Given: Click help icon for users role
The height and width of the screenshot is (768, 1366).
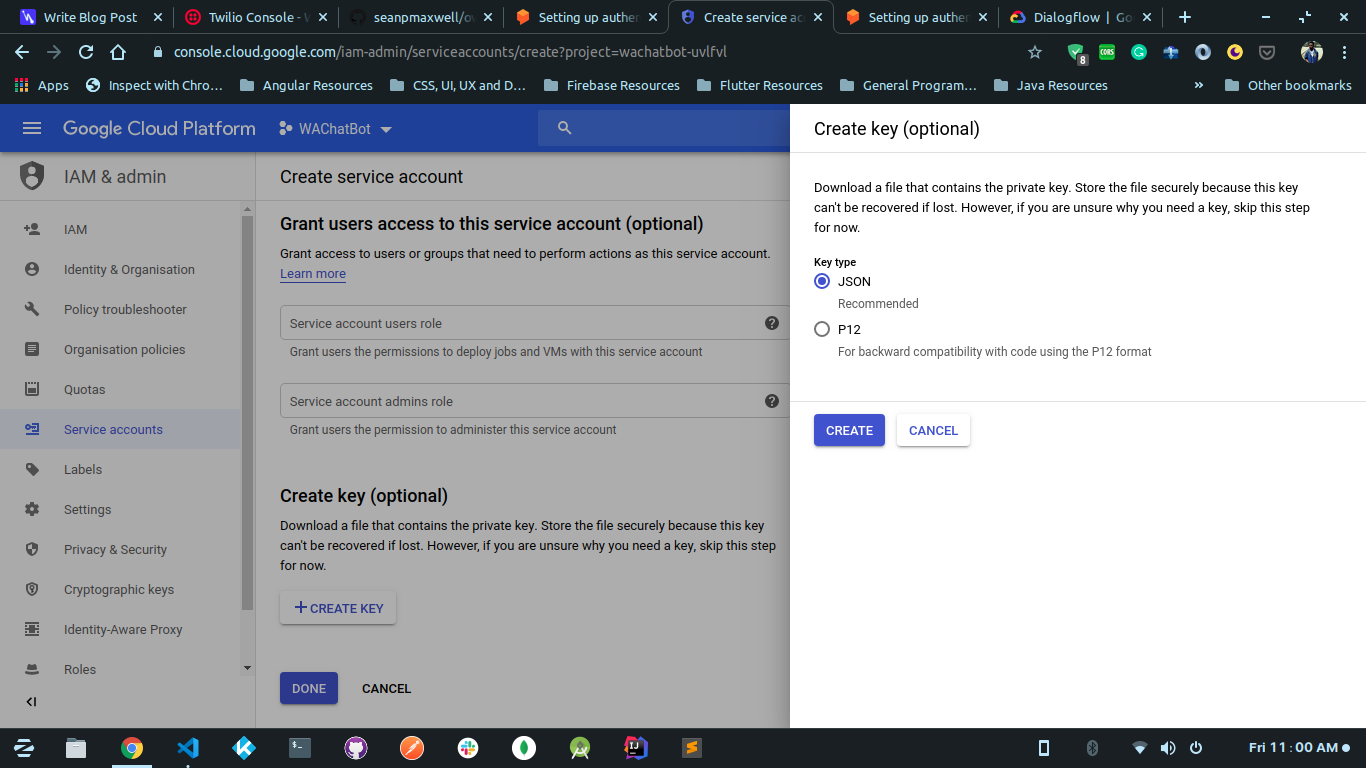Looking at the screenshot, I should pos(772,323).
